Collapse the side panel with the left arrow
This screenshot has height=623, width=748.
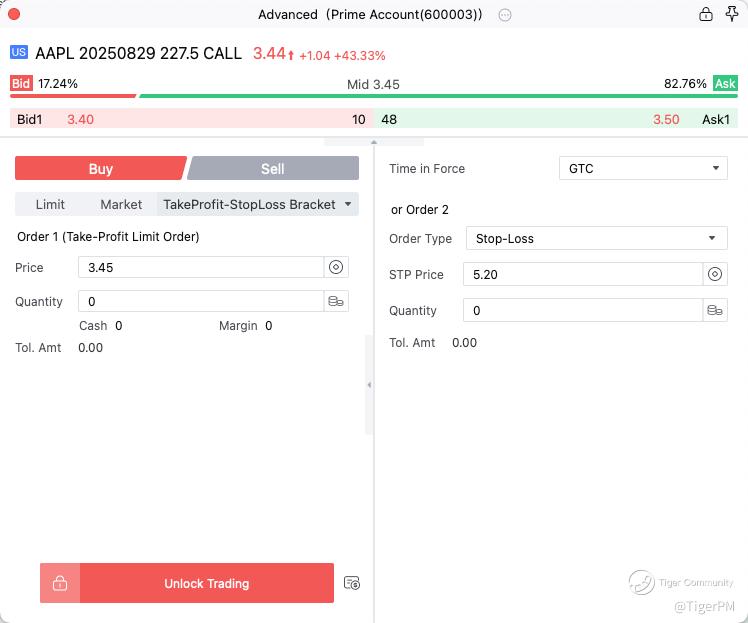coord(369,384)
